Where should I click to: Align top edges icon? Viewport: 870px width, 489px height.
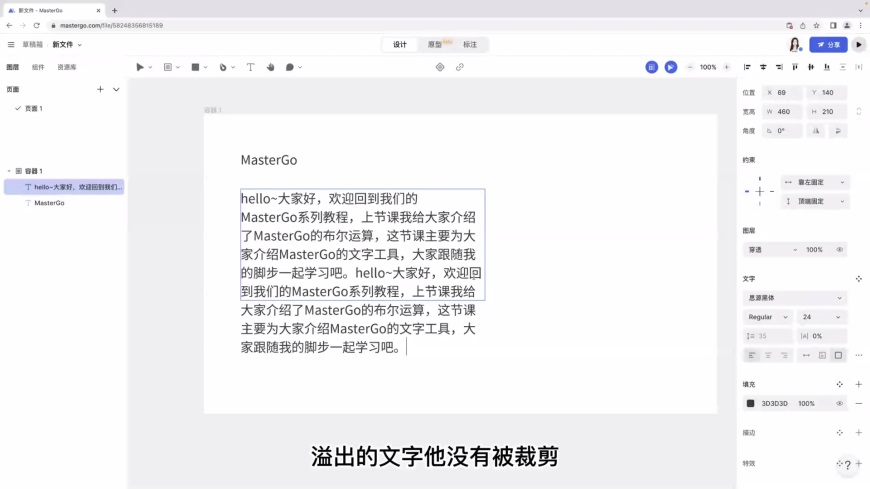[x=795, y=67]
